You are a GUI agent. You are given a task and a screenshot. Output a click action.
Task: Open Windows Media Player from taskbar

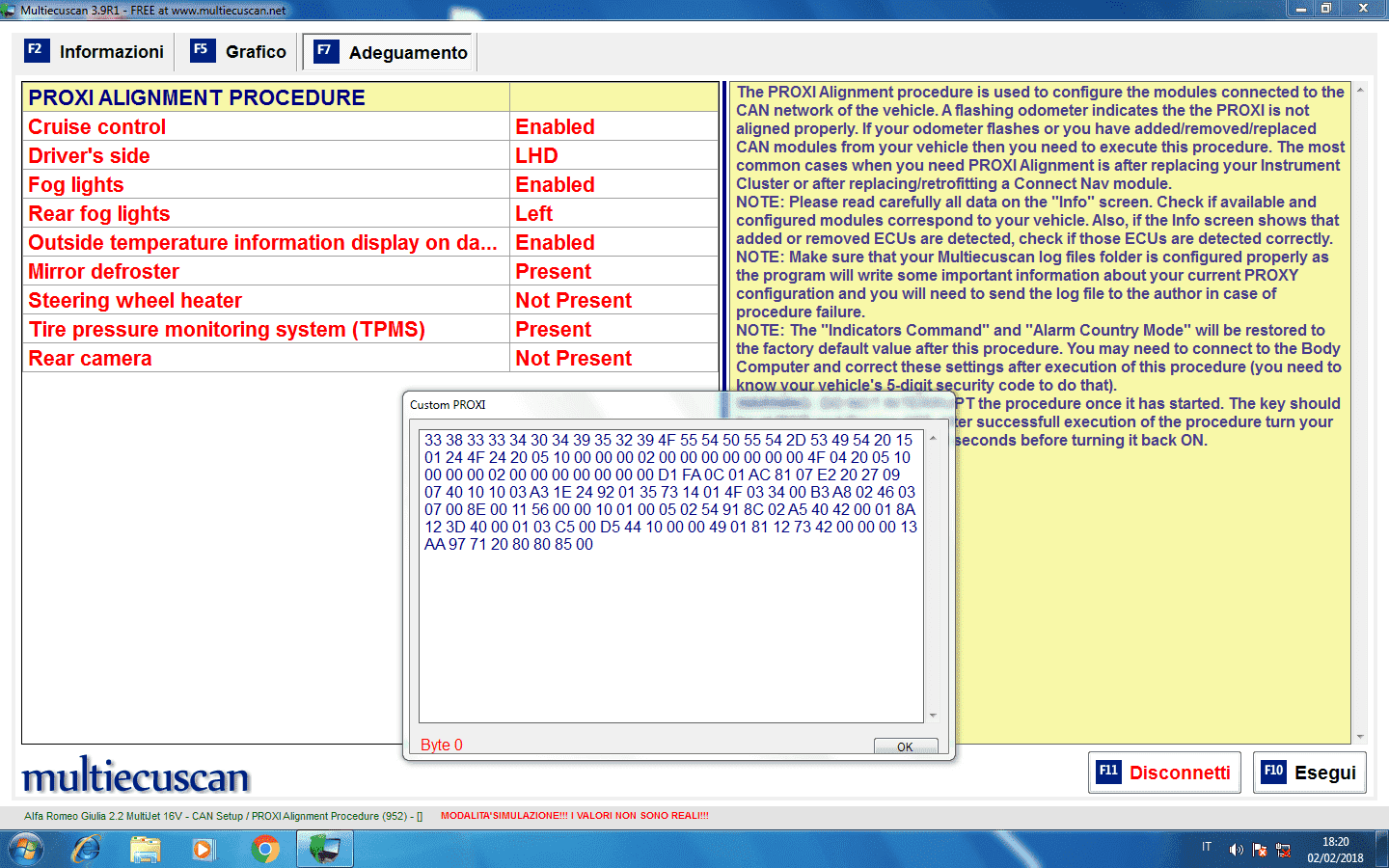204,850
